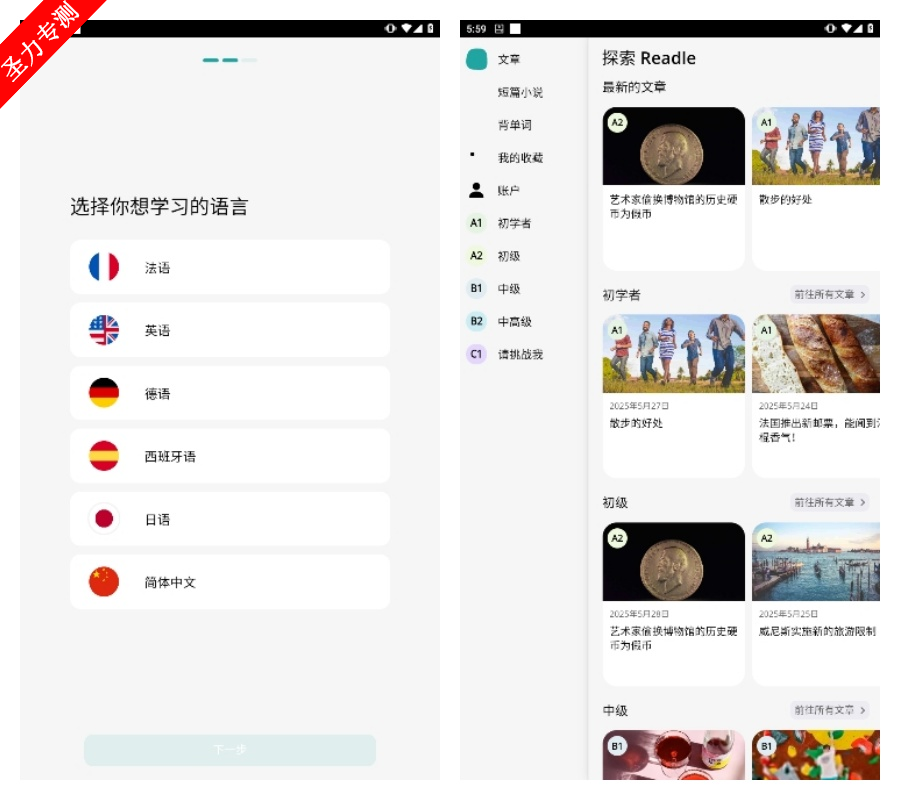Viewport: 900px width, 800px height.
Task: Click 前往所有文章 in the 初级 section
Action: click(x=829, y=502)
